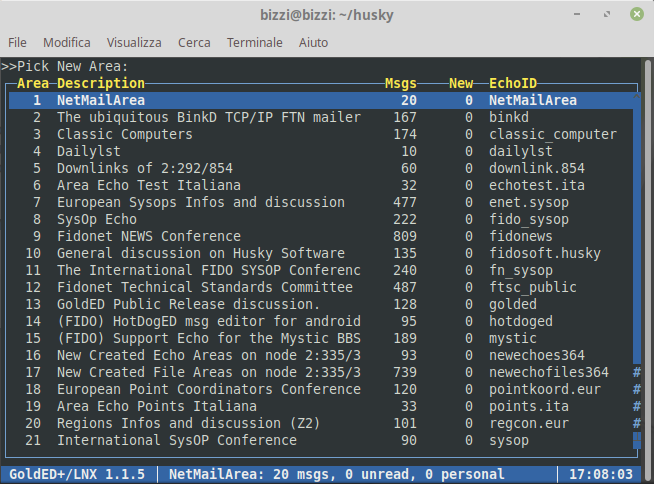Select the Dailylst area description
Image resolution: width=654 pixels, height=484 pixels.
click(x=89, y=151)
